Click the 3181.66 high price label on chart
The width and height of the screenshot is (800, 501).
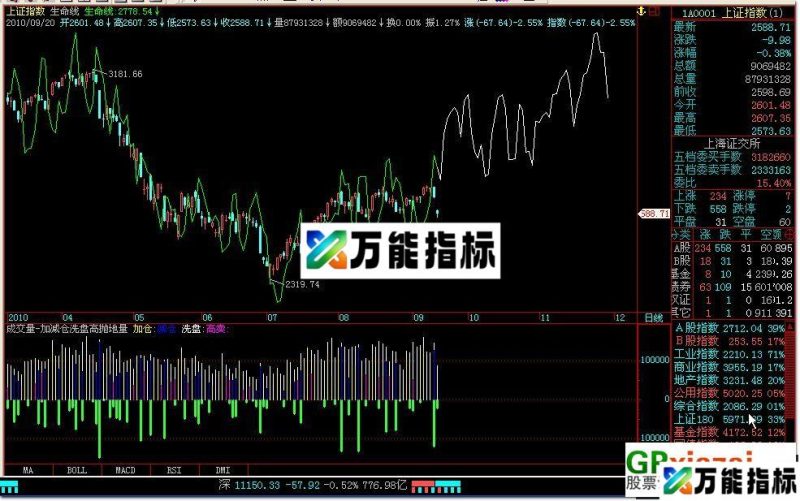[x=126, y=74]
